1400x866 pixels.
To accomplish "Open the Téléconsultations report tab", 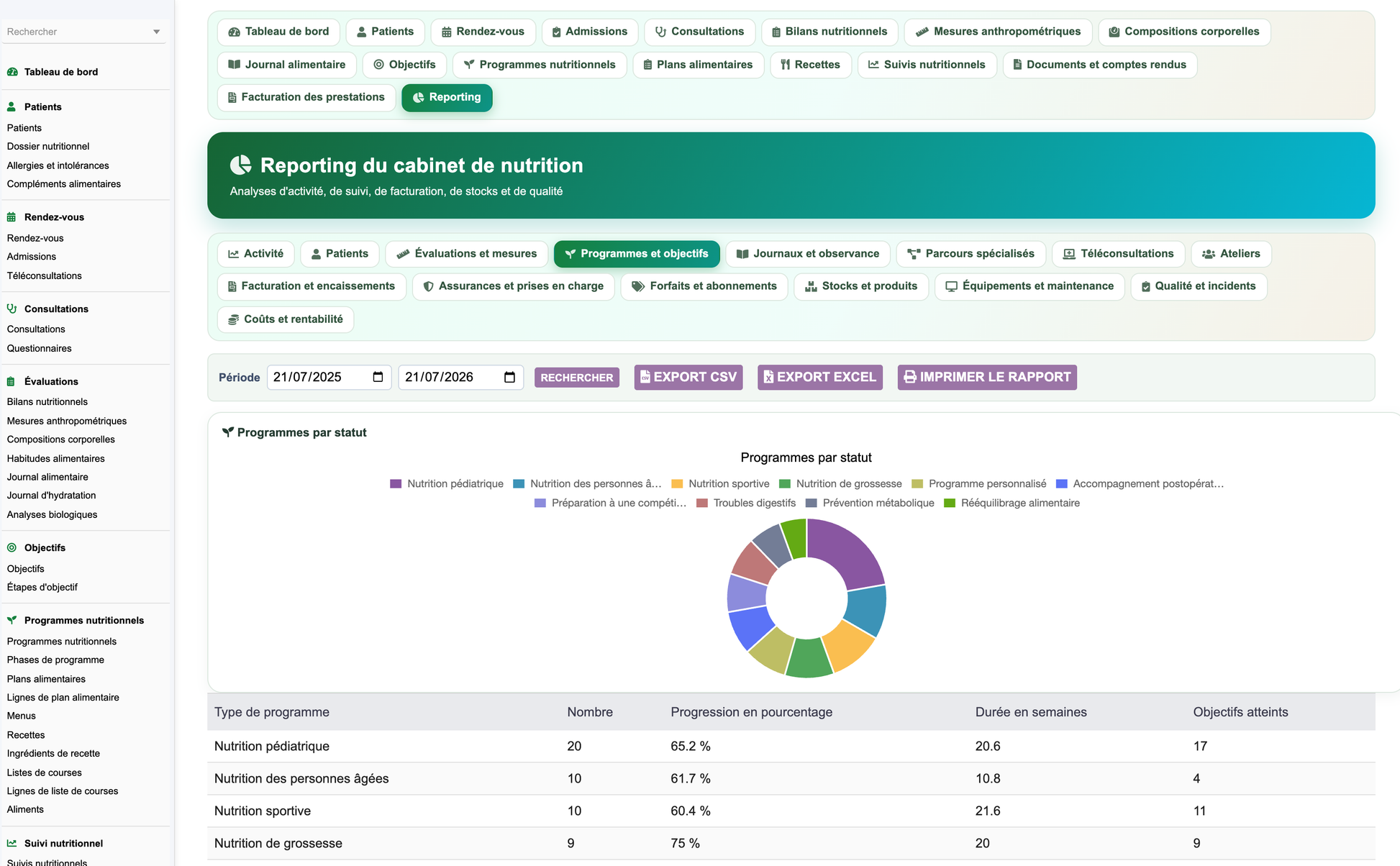I will (x=1118, y=254).
